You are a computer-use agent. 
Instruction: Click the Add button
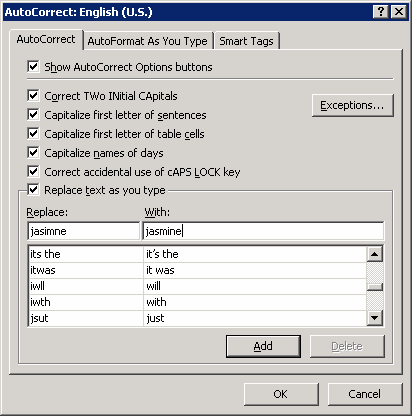coord(263,346)
